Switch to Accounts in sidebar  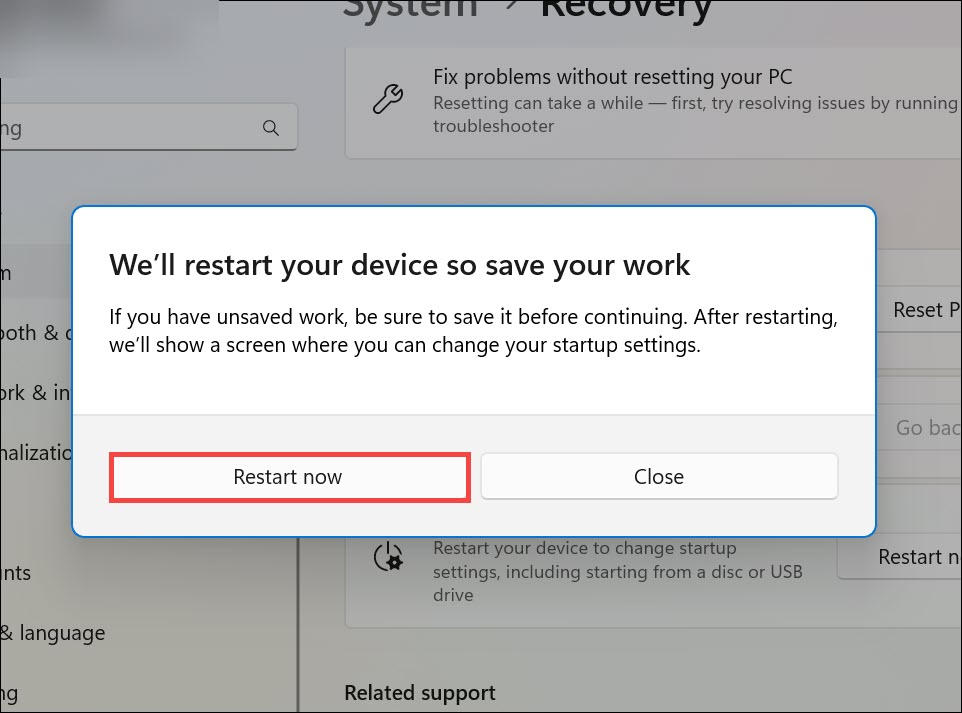pyautogui.click(x=18, y=573)
